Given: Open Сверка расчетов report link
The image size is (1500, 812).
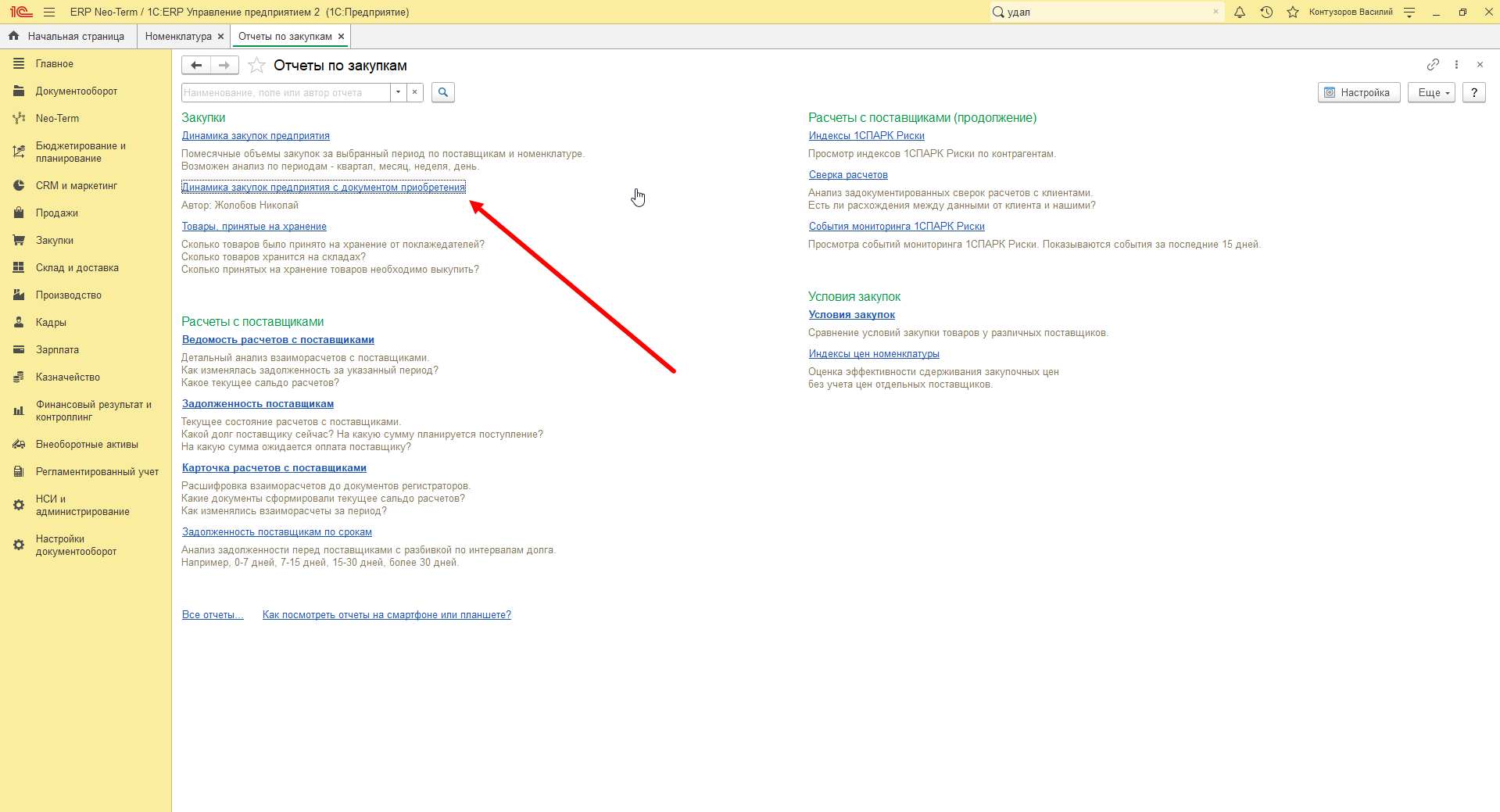Looking at the screenshot, I should tap(848, 175).
